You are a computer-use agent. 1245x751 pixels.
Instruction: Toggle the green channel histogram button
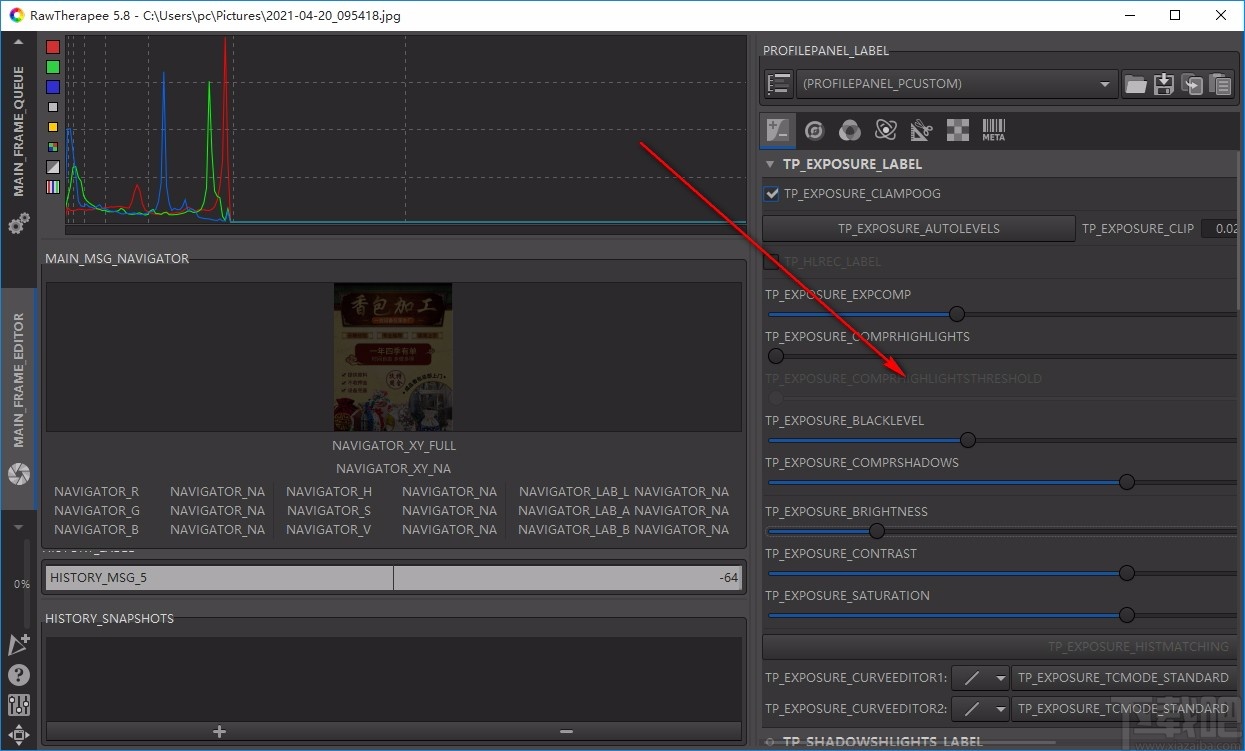click(x=53, y=67)
